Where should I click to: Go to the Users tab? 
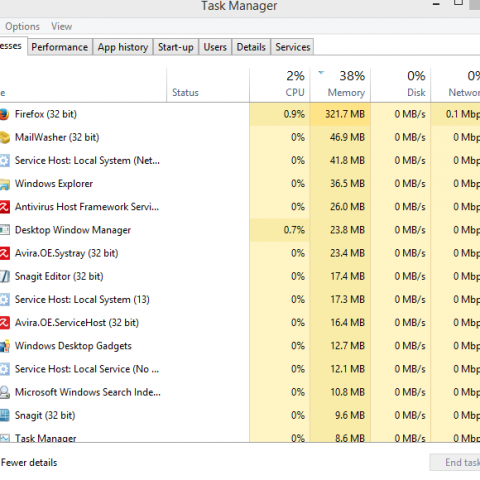(x=215, y=47)
